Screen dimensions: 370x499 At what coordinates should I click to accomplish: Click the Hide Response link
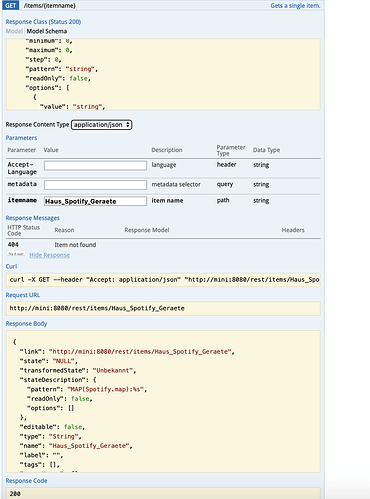click(x=50, y=255)
